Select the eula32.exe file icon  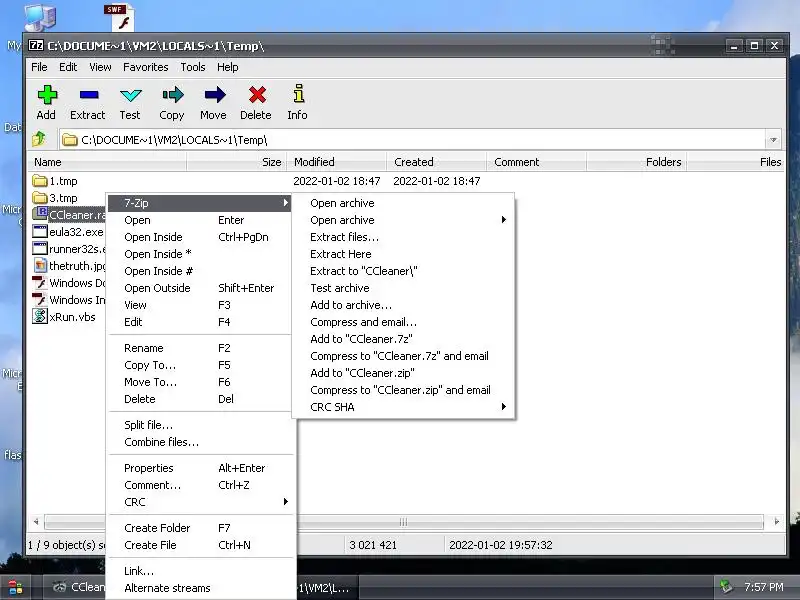[x=40, y=232]
